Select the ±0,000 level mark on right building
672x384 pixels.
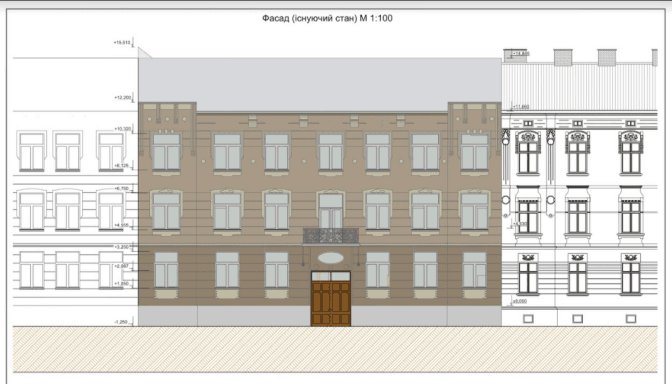[520, 301]
